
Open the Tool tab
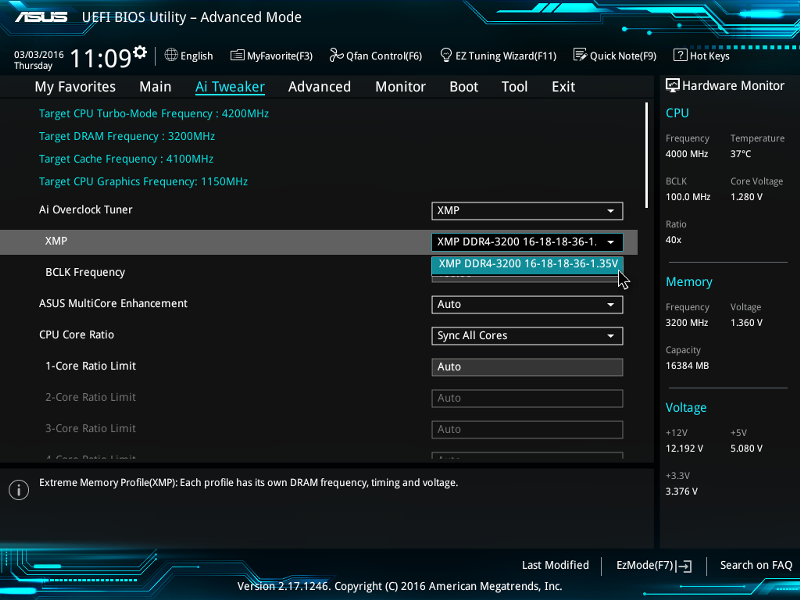click(x=514, y=87)
